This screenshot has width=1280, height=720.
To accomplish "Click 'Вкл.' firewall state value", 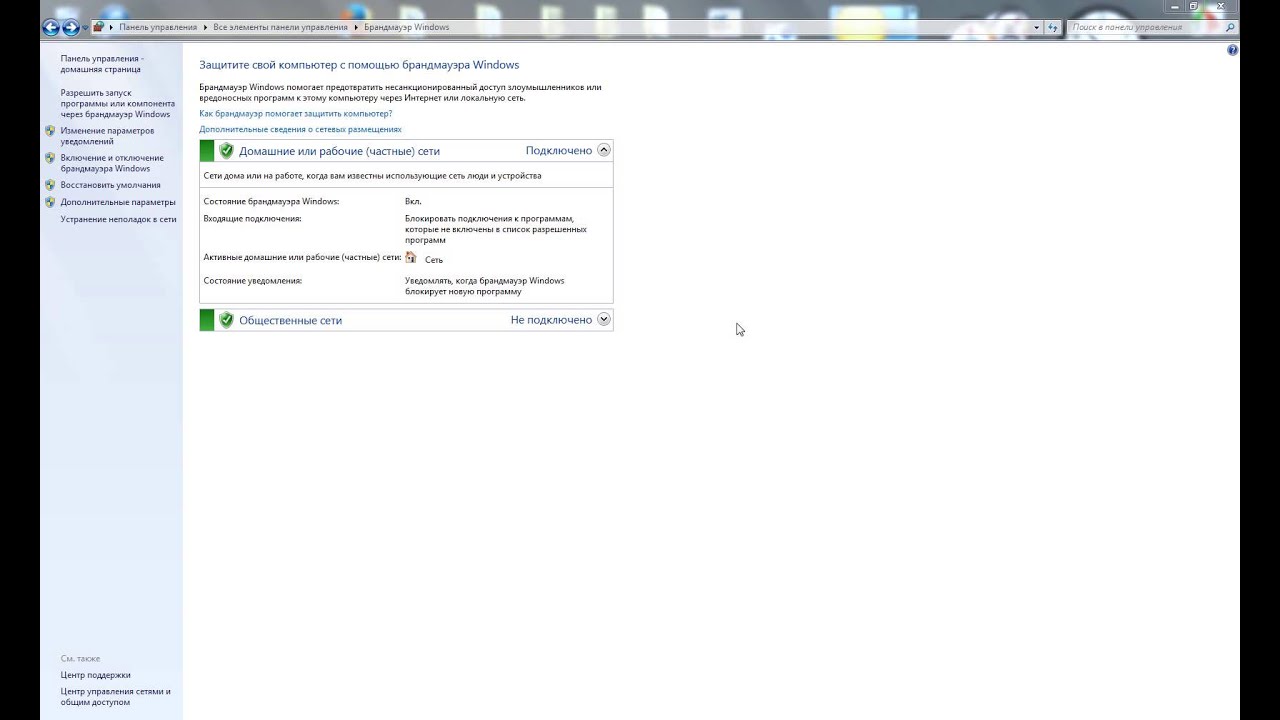I will [413, 202].
